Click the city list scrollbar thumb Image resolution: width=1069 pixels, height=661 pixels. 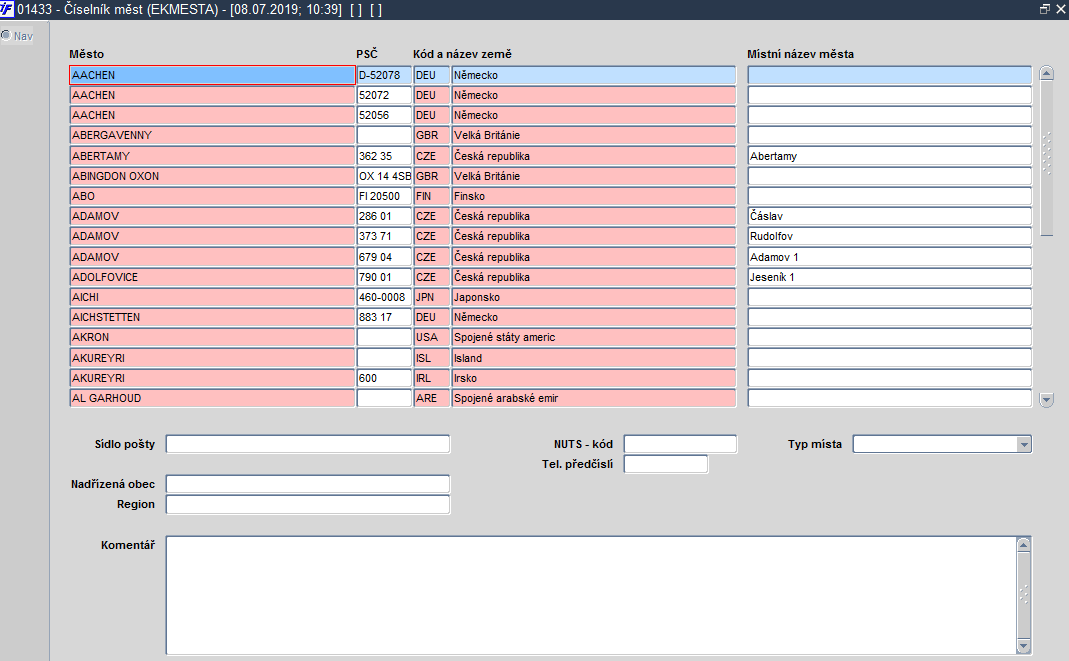point(1047,158)
